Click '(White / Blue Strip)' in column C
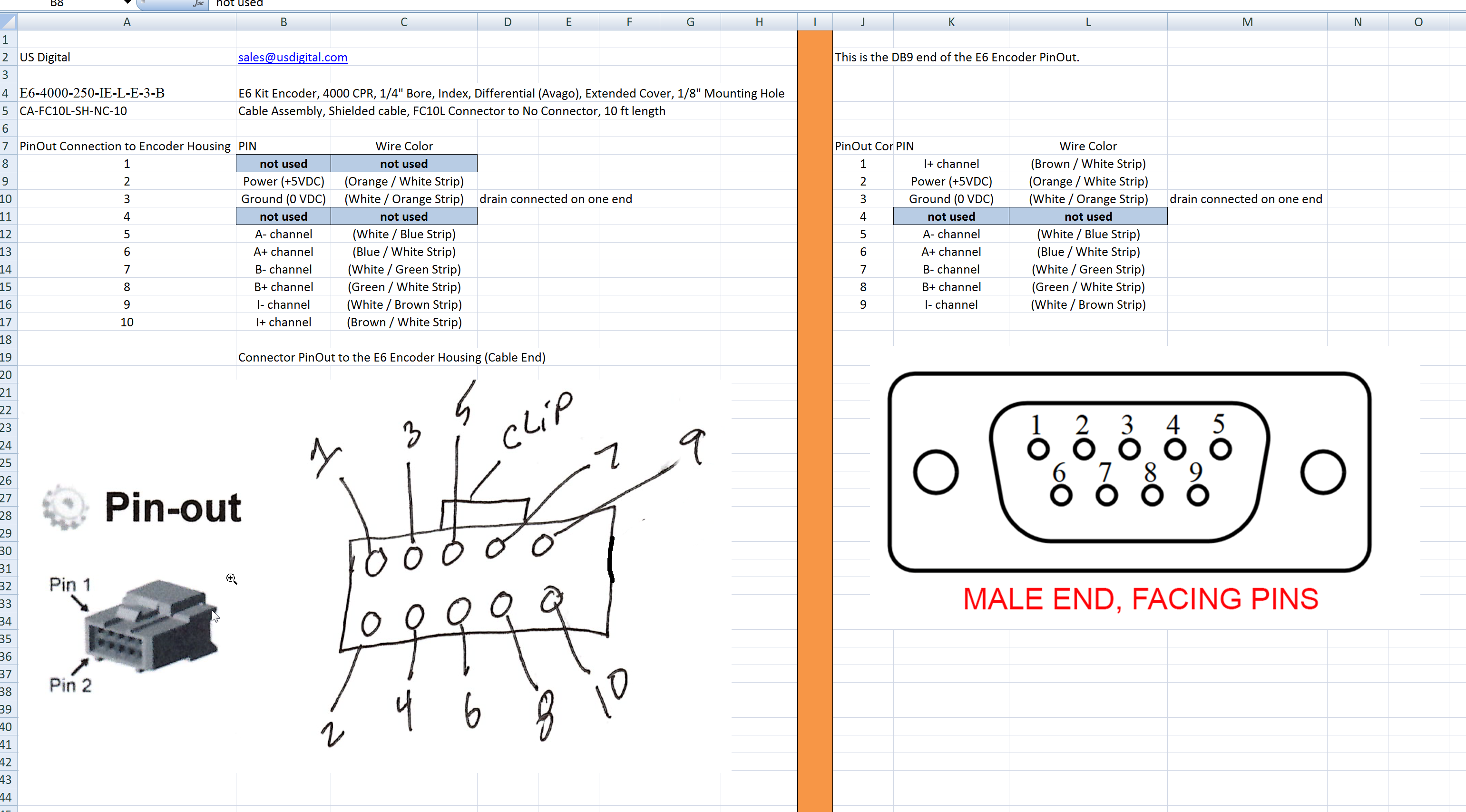Viewport: 1466px width, 812px height. pos(403,235)
